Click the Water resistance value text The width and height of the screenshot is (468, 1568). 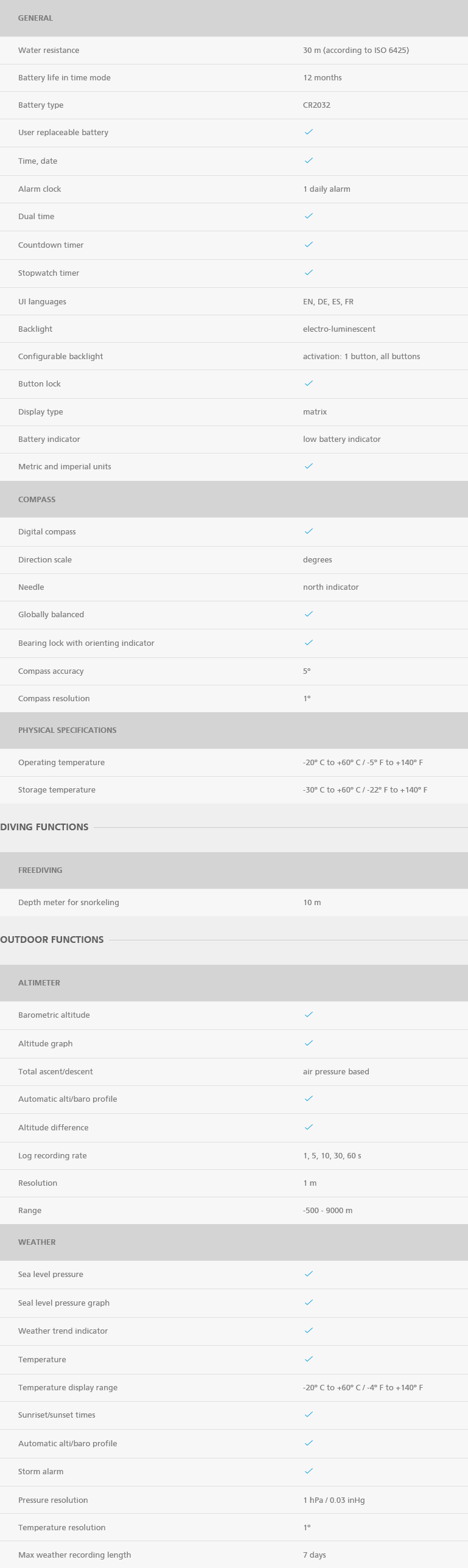coord(356,51)
